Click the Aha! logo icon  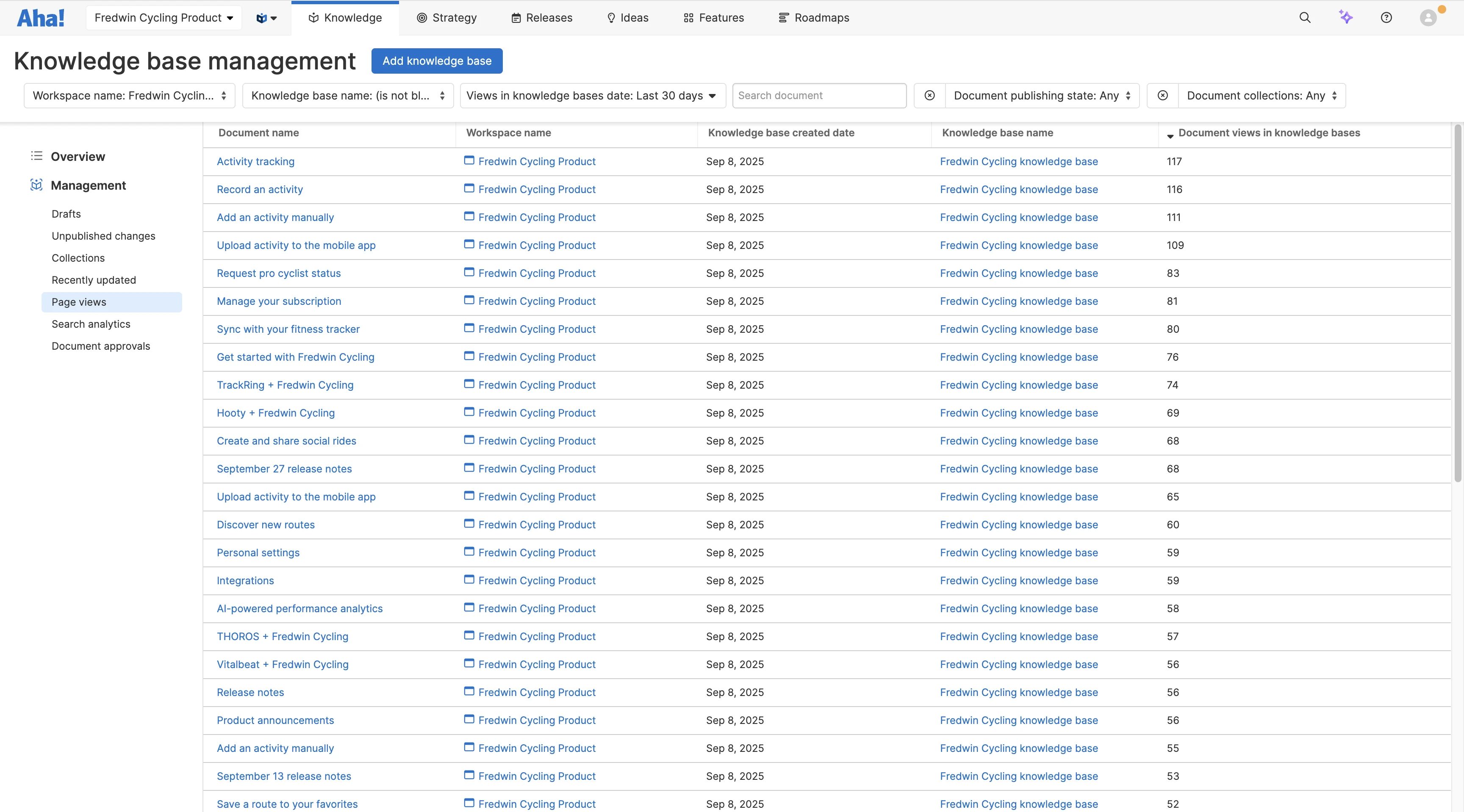coord(40,18)
